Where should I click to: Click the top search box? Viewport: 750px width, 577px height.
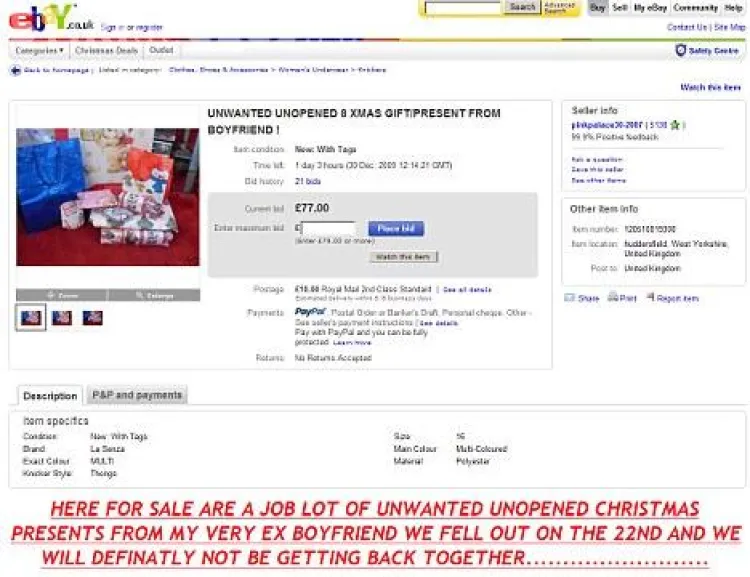[x=463, y=8]
